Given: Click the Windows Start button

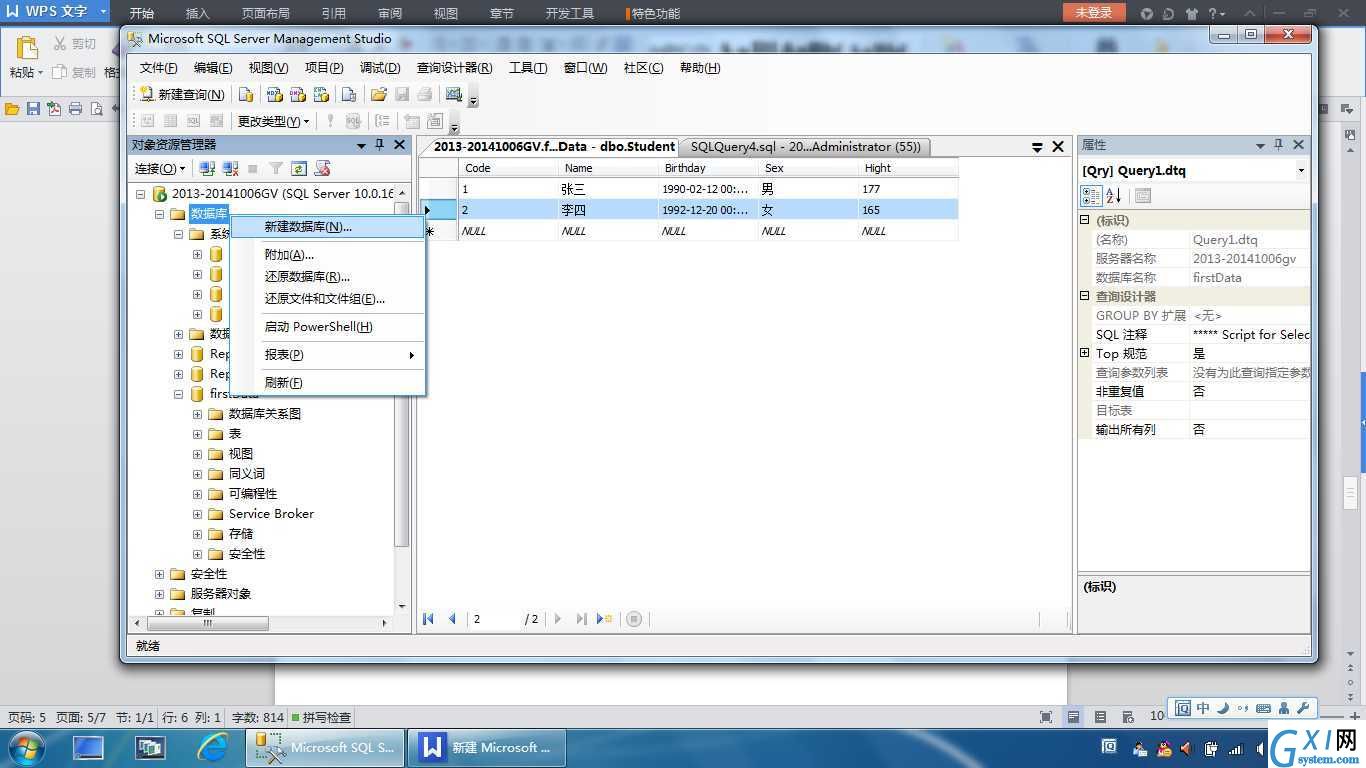Looking at the screenshot, I should 26,747.
